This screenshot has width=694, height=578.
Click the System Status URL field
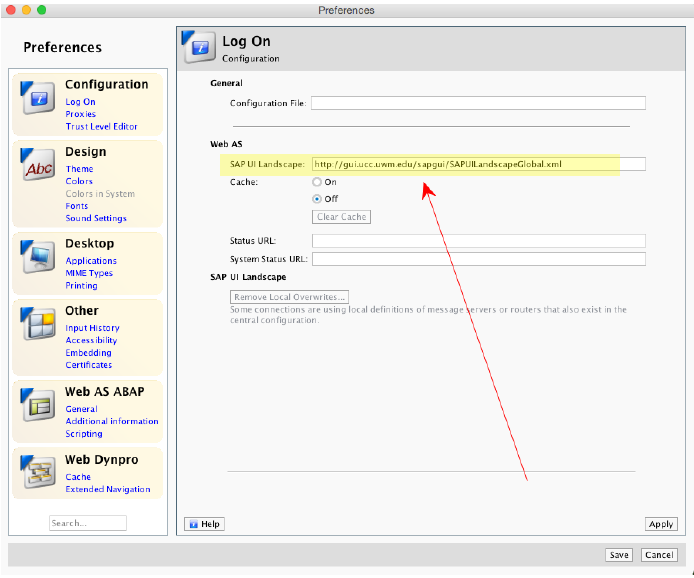pos(479,259)
